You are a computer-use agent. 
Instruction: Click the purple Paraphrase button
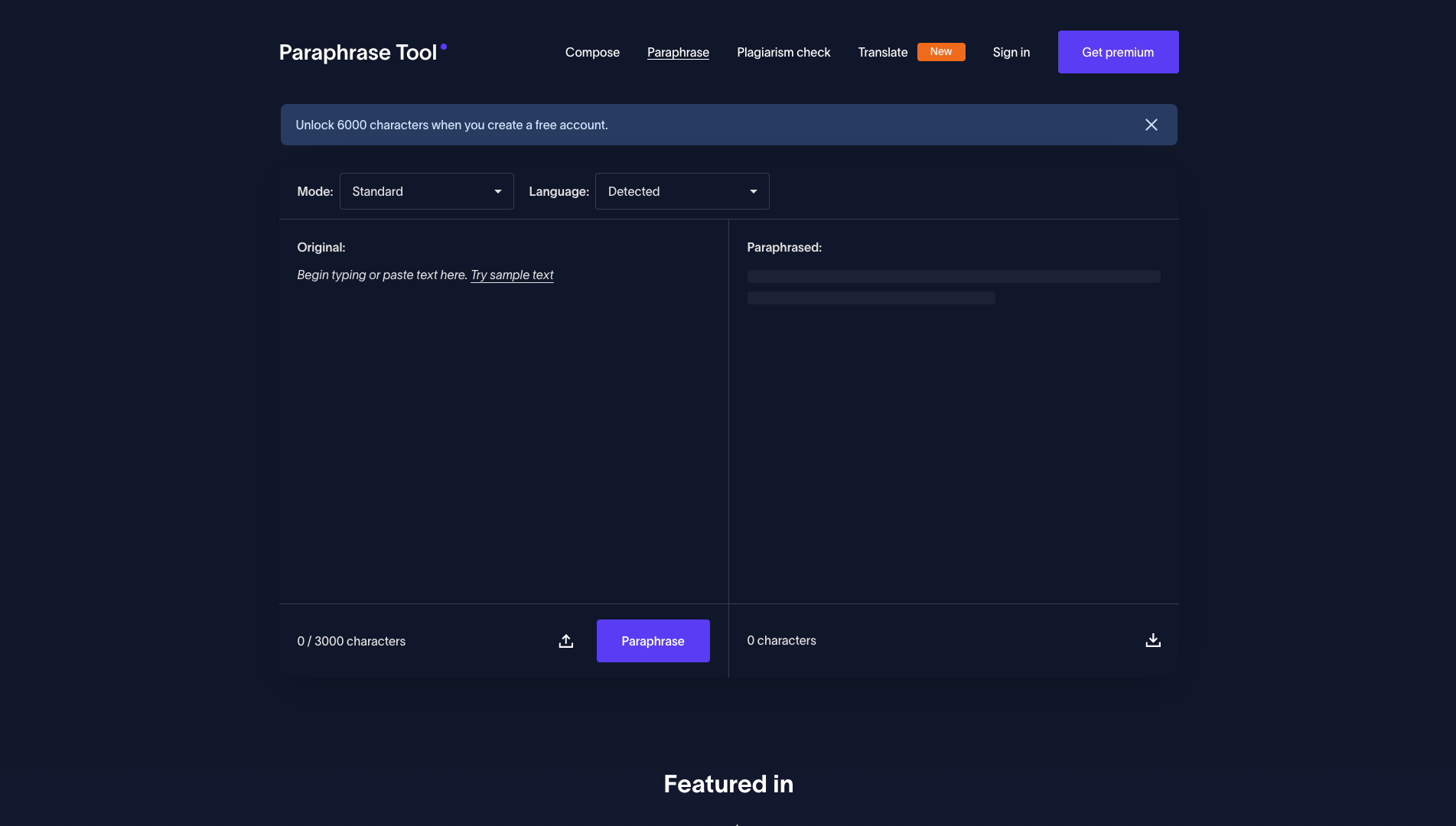click(653, 641)
